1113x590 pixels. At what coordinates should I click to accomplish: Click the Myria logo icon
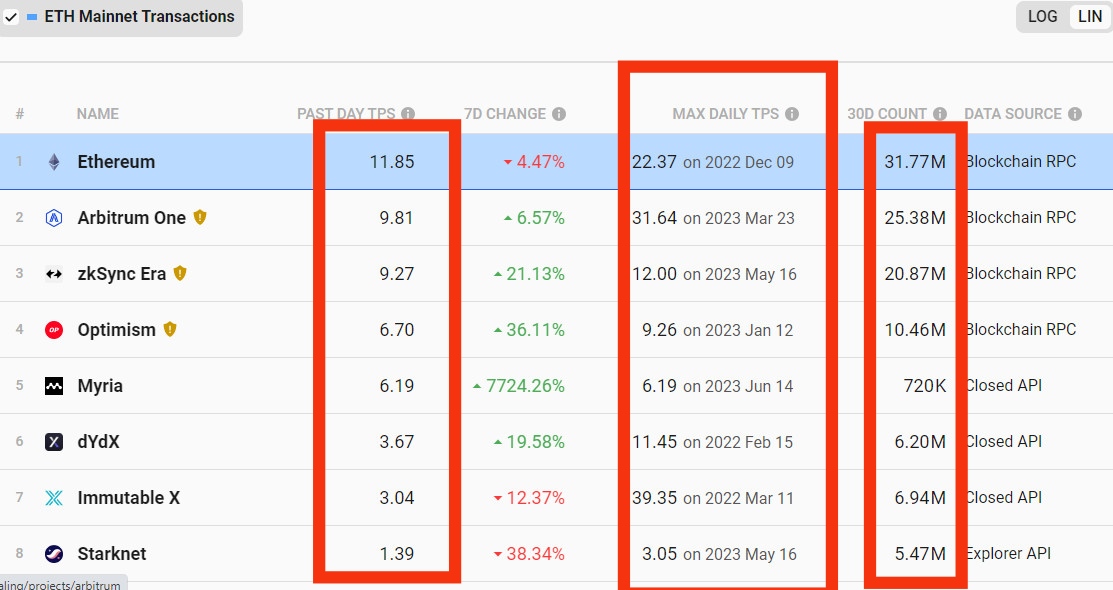click(x=54, y=386)
